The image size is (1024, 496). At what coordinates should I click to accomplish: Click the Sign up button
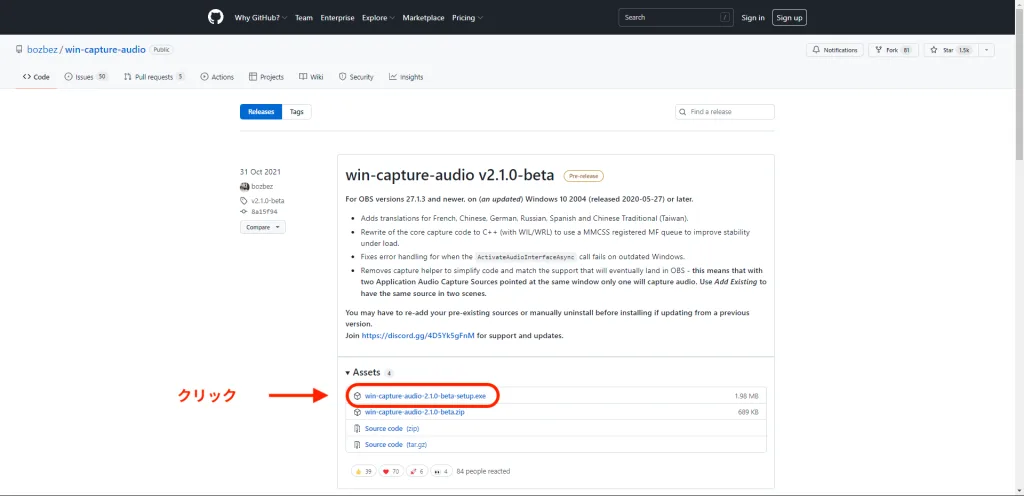coord(789,18)
